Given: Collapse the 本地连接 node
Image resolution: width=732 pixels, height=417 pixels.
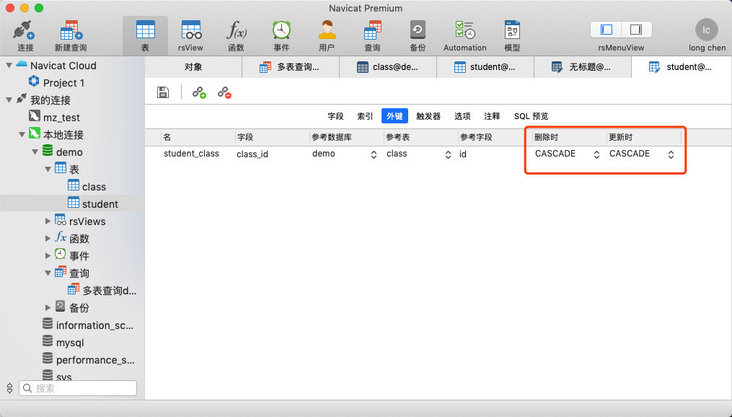Looking at the screenshot, I should point(21,134).
